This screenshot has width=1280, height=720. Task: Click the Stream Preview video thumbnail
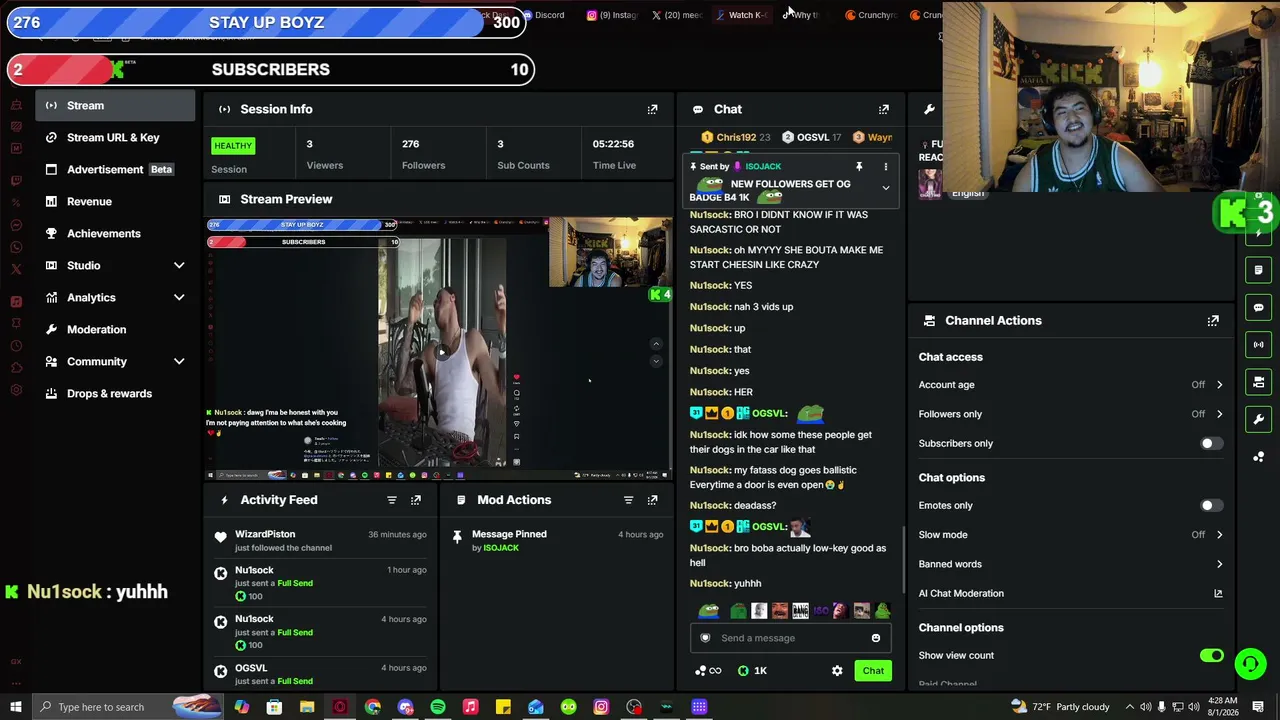click(x=439, y=349)
